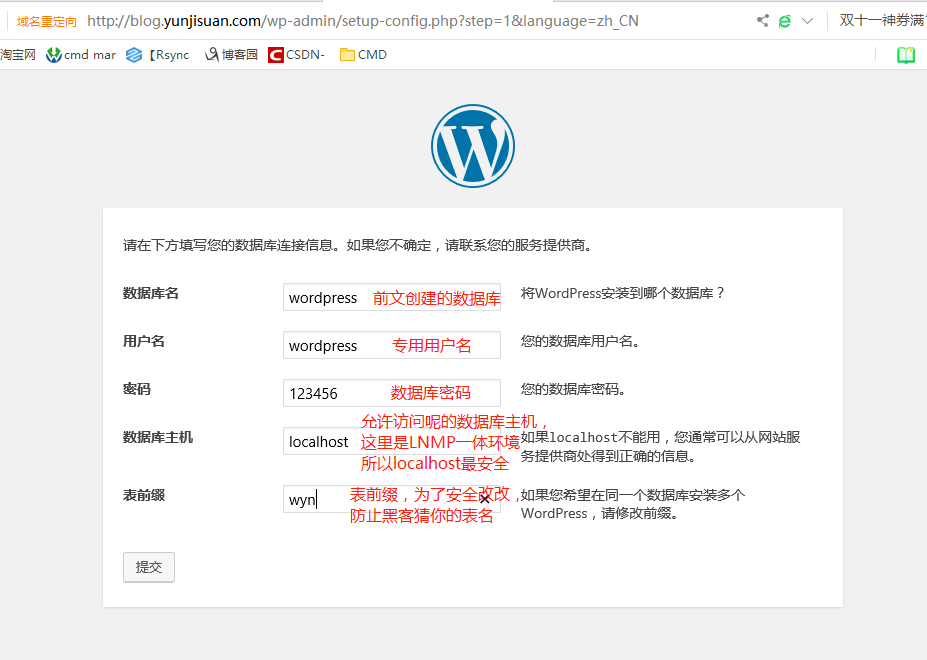Image resolution: width=927 pixels, height=660 pixels.
Task: Click the green reading mode book icon
Action: (x=906, y=55)
